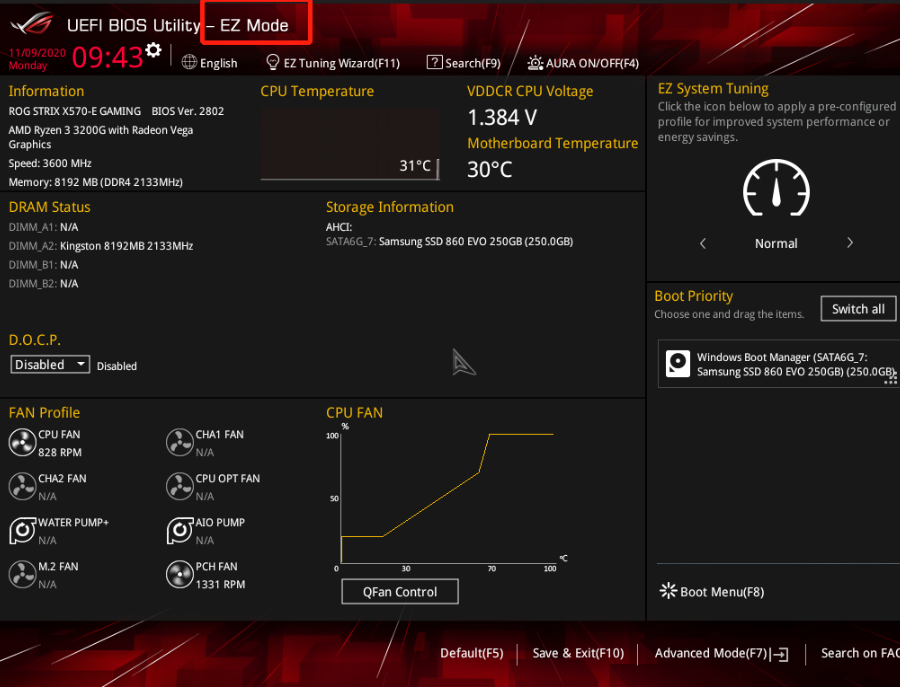
Task: Open QFan Control
Action: 400,592
